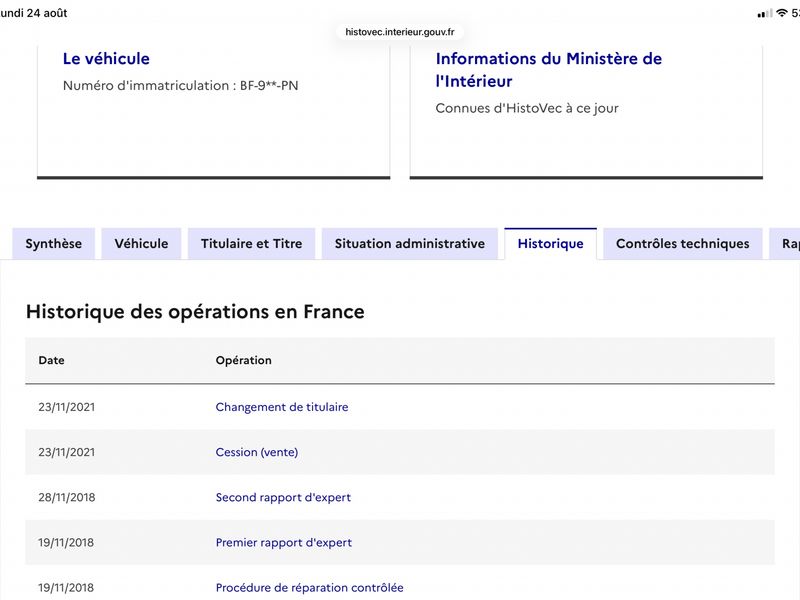Open Procédure de réparation contrôlée entry
This screenshot has width=800, height=600.
click(x=309, y=588)
